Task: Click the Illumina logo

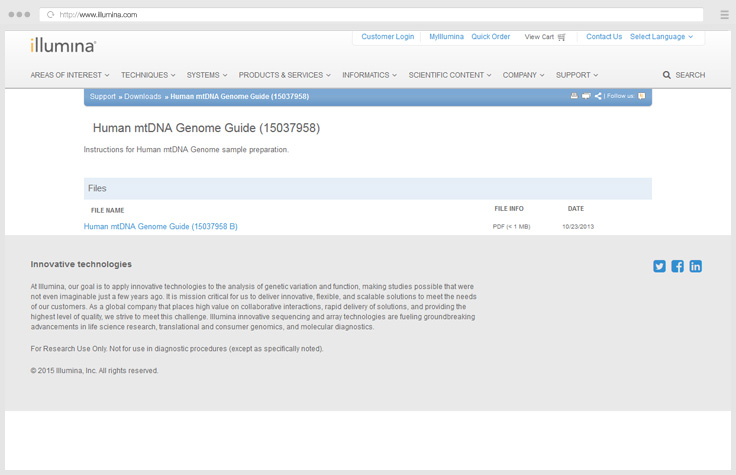Action: [63, 45]
